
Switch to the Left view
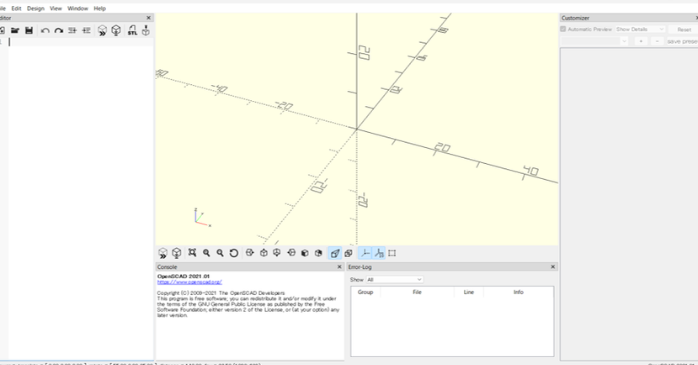291,253
